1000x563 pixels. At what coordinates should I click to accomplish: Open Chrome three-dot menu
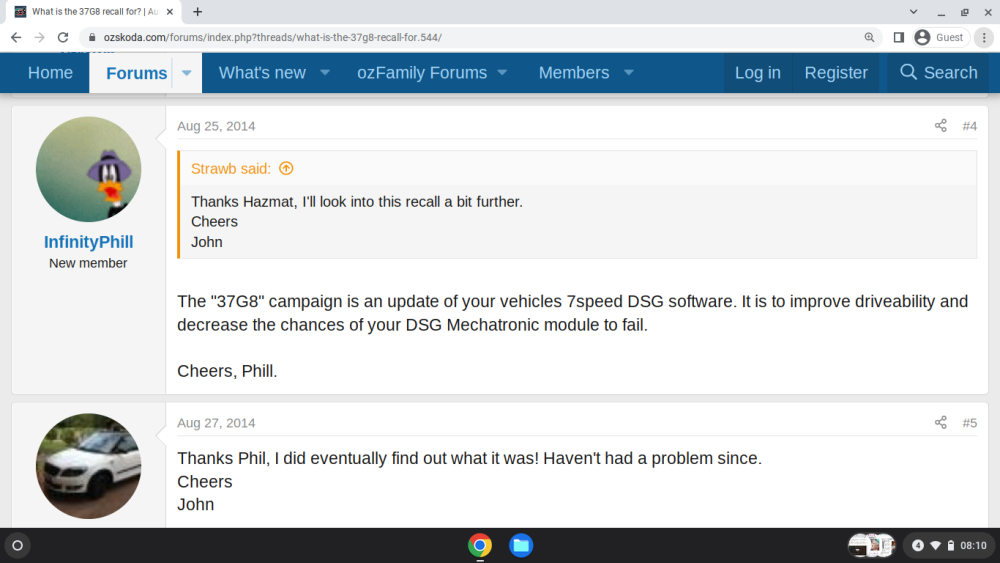984,38
